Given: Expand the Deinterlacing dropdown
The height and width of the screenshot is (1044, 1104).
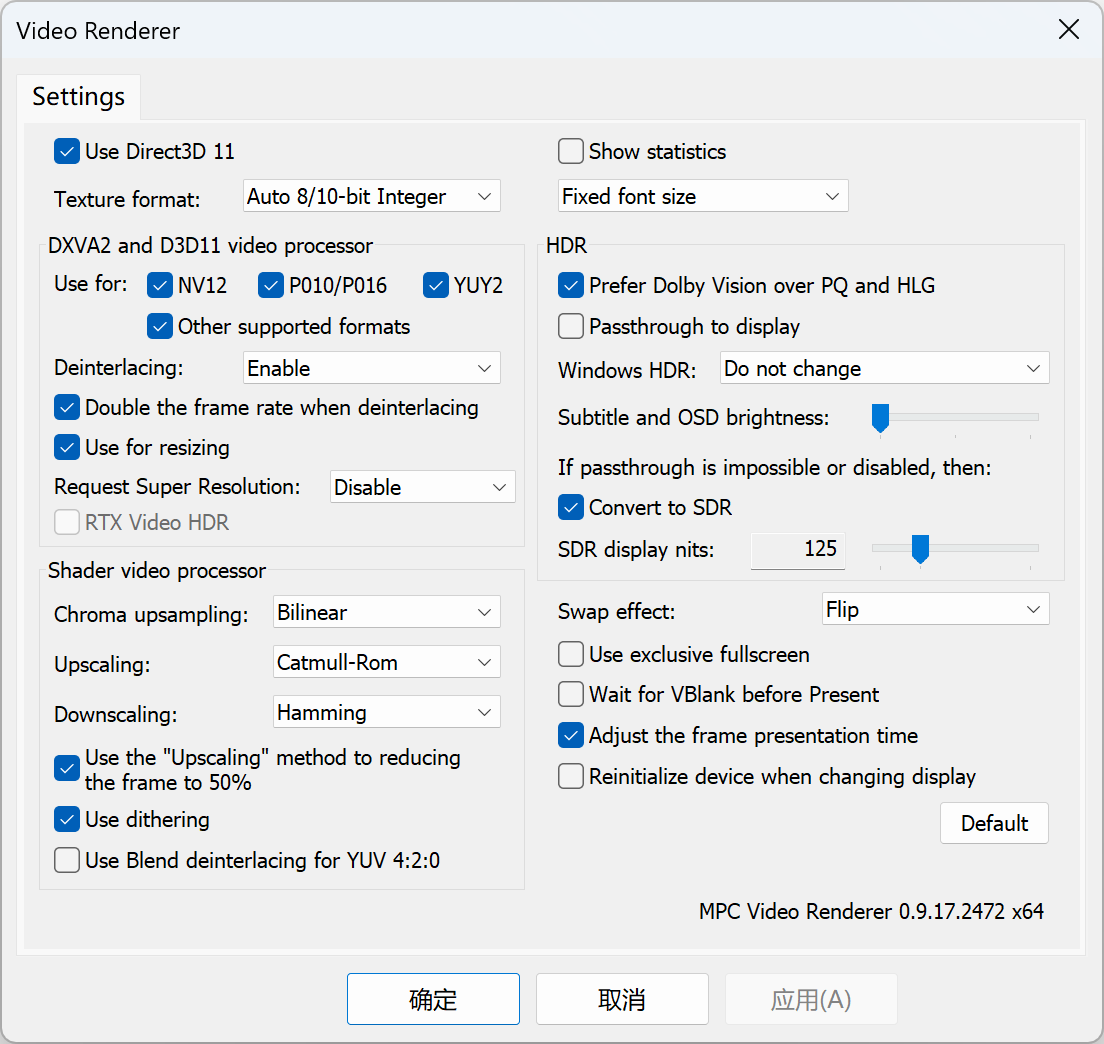Looking at the screenshot, I should click(x=371, y=369).
